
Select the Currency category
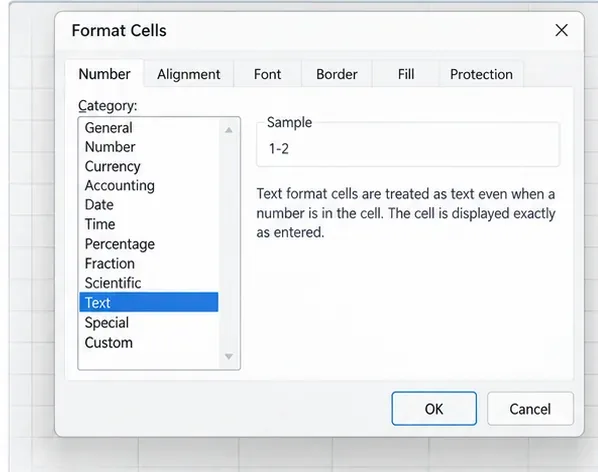tap(149, 166)
